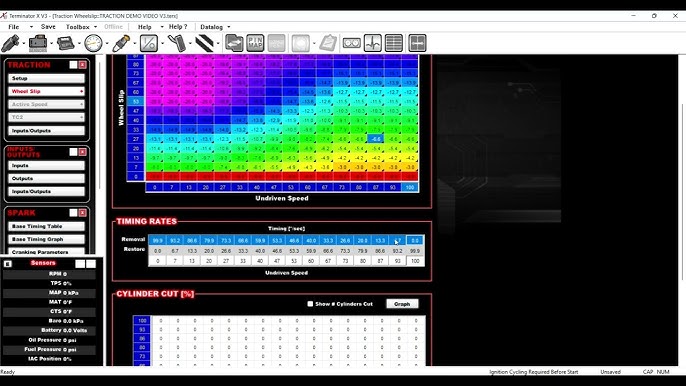This screenshot has width=686, height=386.
Task: Open dropdown arrow next to injector icon
Action: point(24,44)
